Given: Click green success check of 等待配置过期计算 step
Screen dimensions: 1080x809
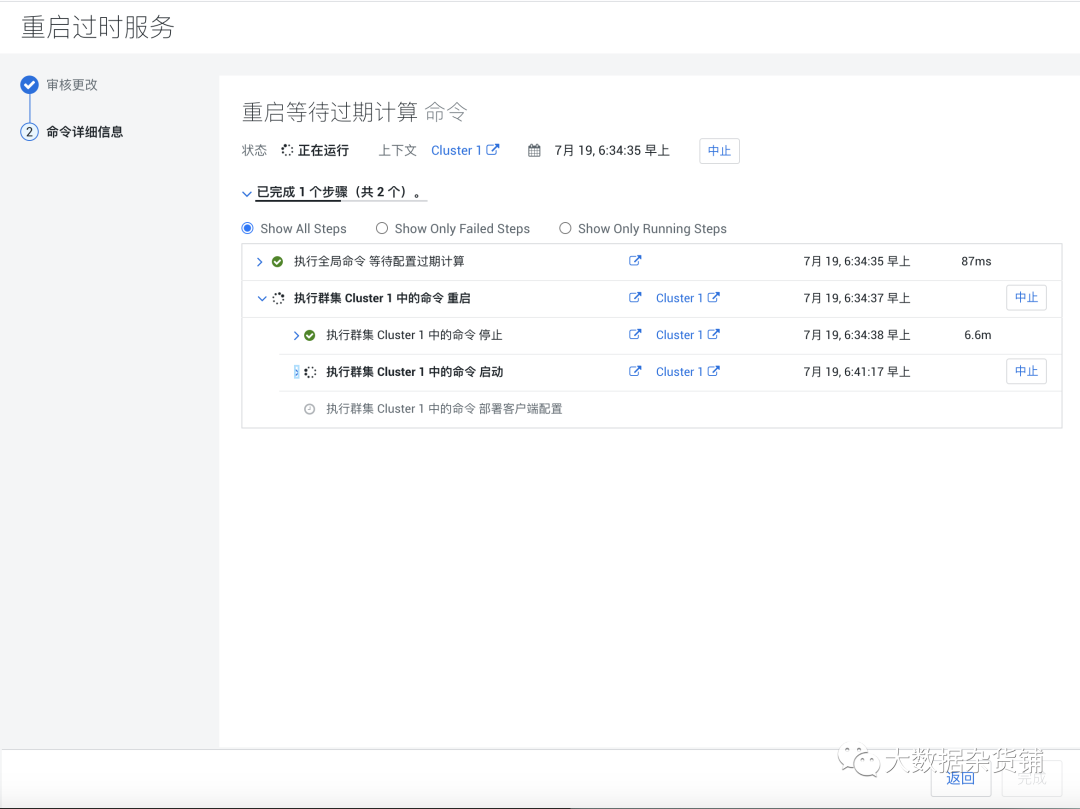Looking at the screenshot, I should click(x=278, y=262).
